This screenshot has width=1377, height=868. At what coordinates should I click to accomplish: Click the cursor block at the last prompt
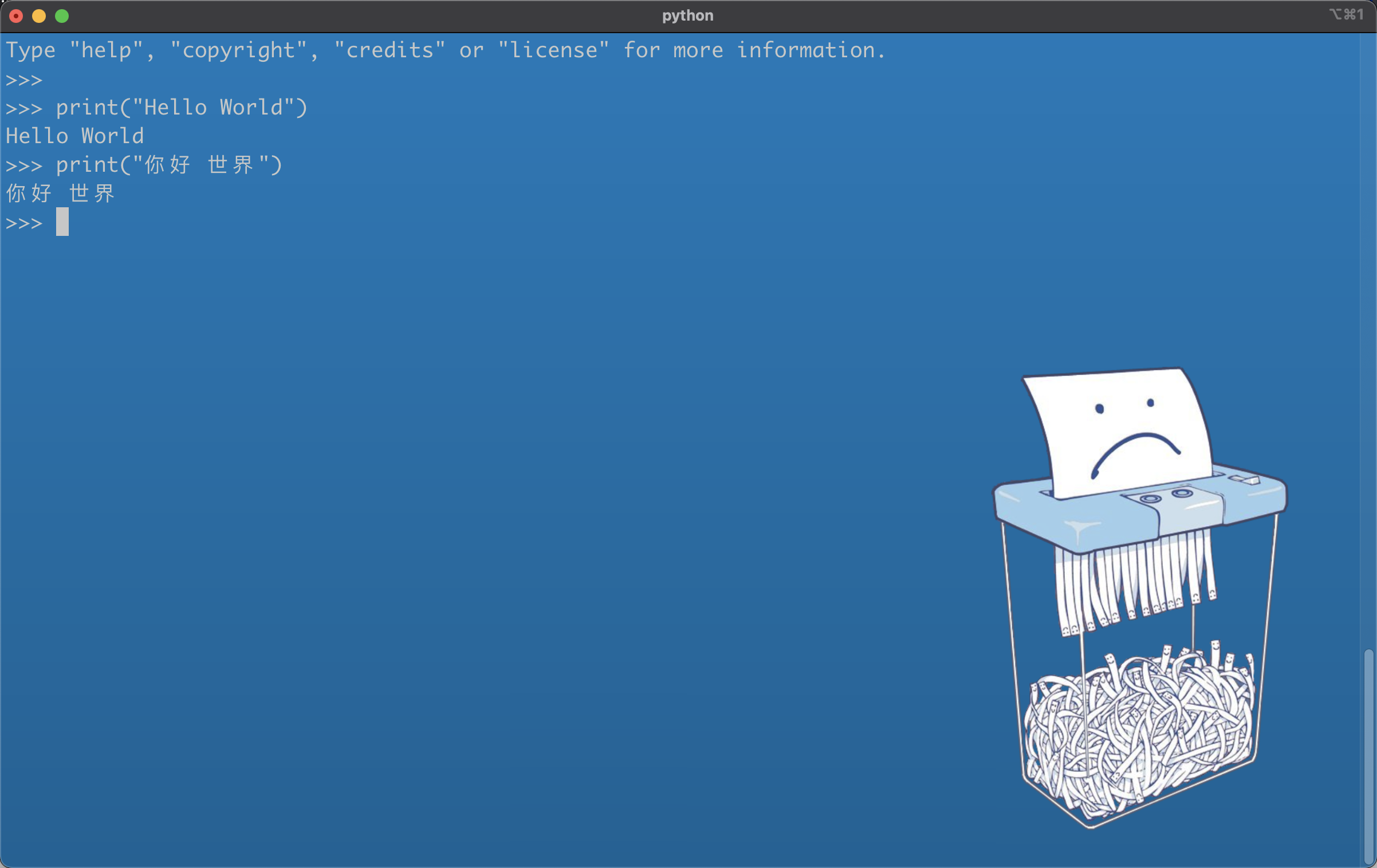(62, 222)
